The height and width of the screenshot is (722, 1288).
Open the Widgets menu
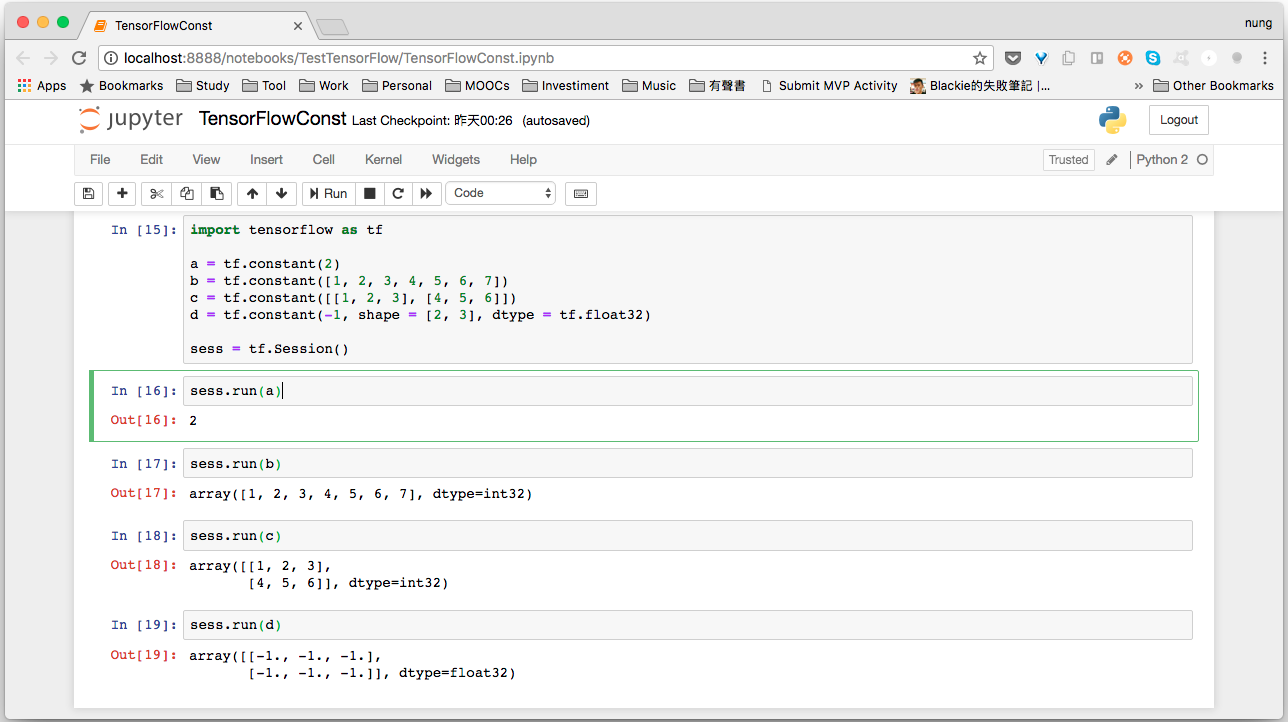click(x=456, y=160)
